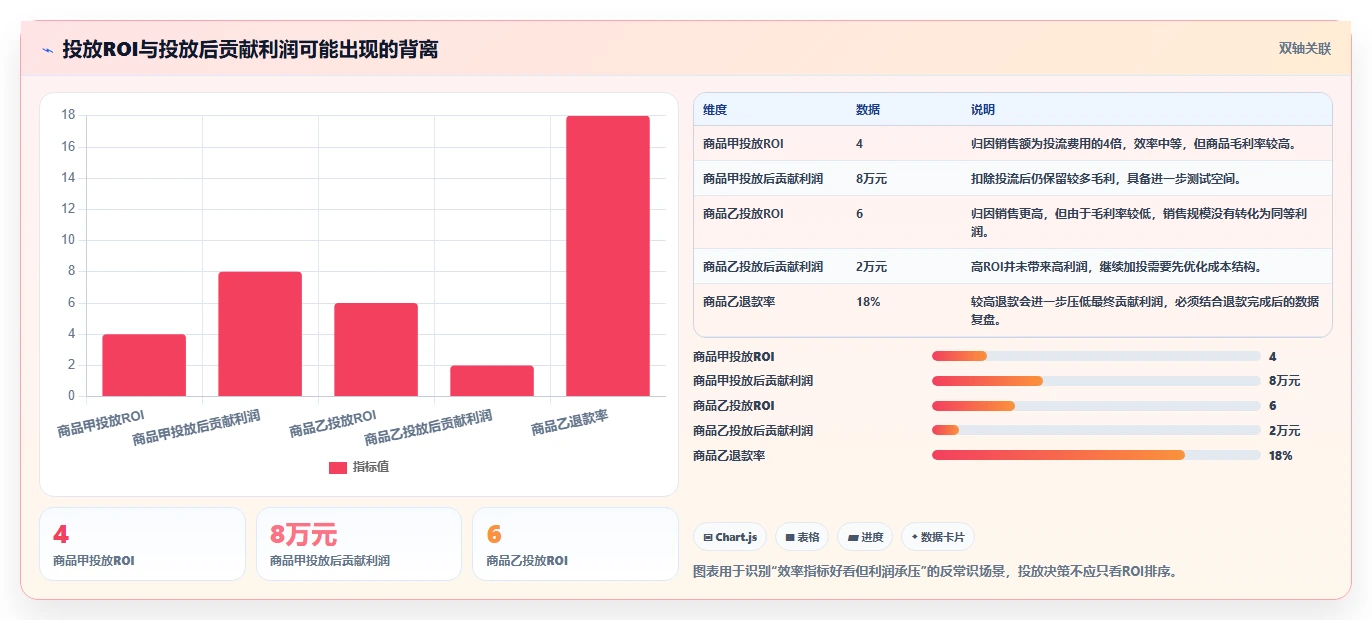This screenshot has height=620, width=1372.
Task: Click description starting 归因销售额为投流费用的4倍
Action: coord(1134,144)
